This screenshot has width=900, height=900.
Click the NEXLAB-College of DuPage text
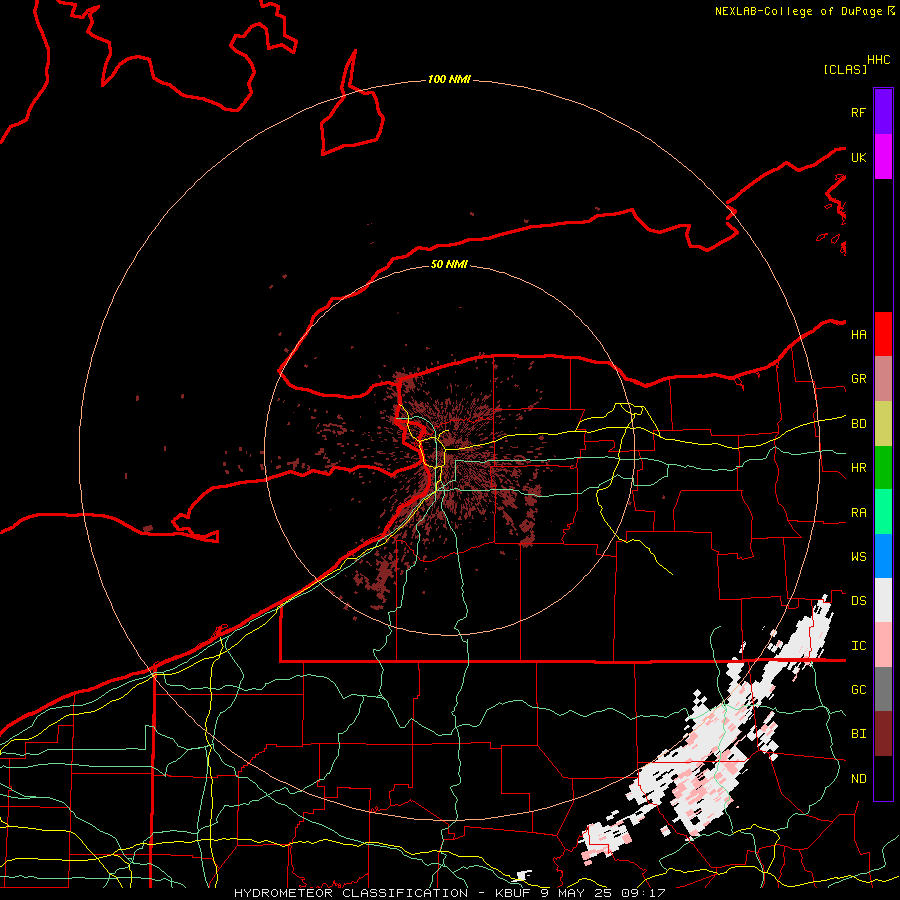click(800, 11)
